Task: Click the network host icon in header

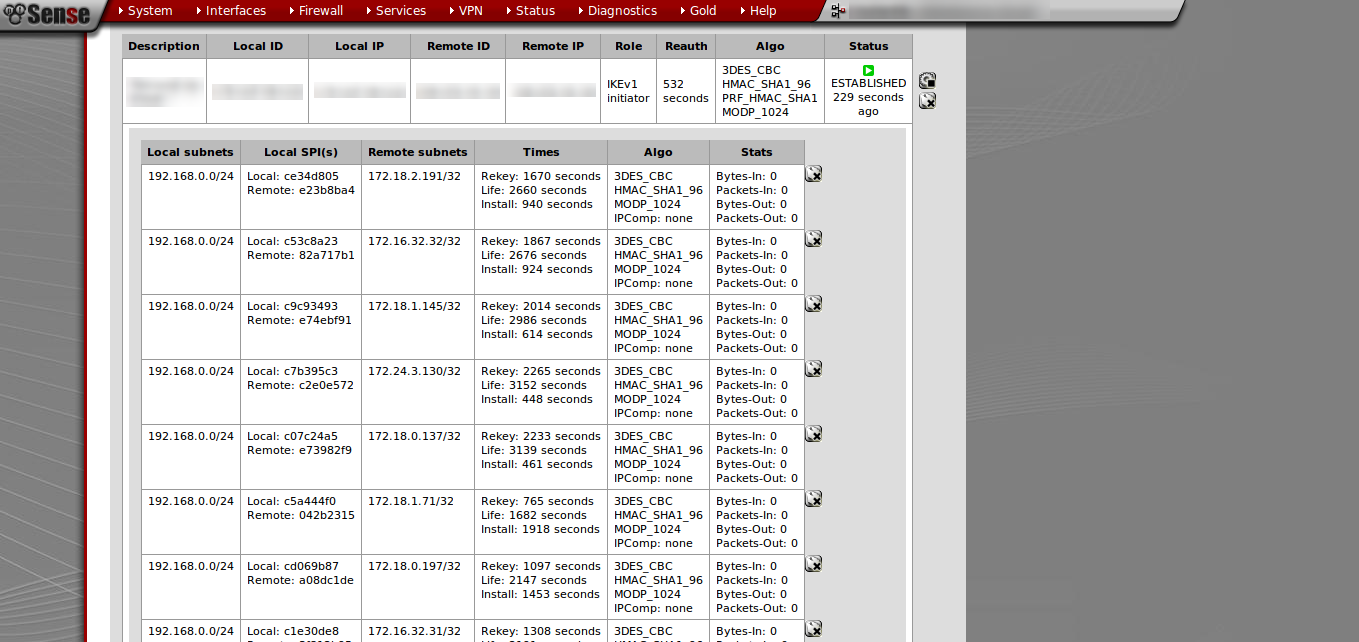Action: (838, 11)
